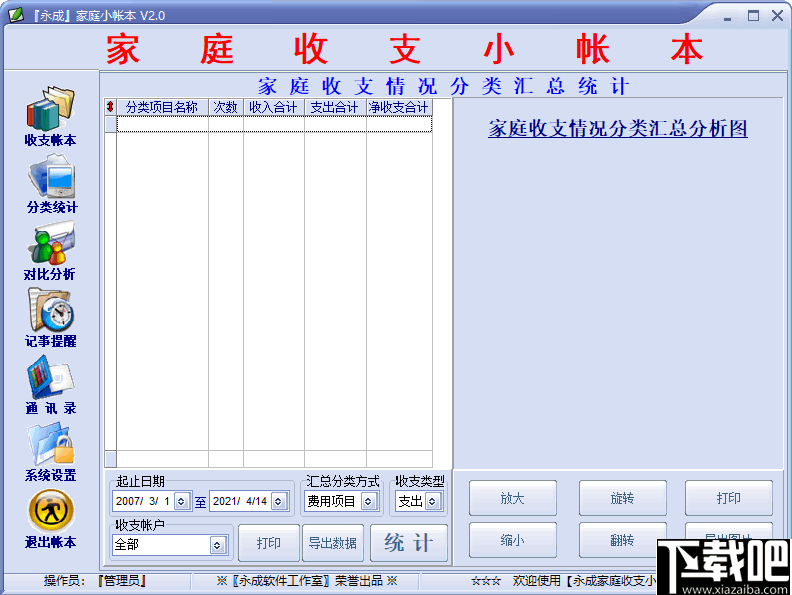Open the 对比分析 comparison icon
Screen dimensions: 792x595
[x=51, y=251]
